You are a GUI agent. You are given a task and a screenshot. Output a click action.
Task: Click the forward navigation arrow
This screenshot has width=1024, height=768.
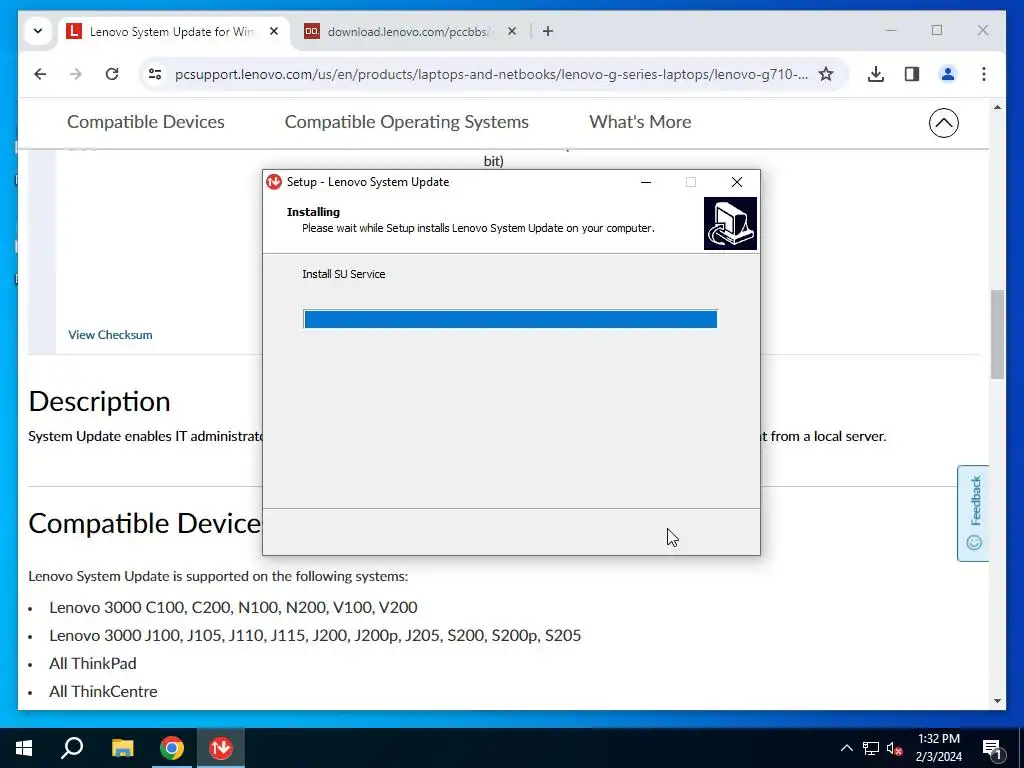click(x=76, y=74)
